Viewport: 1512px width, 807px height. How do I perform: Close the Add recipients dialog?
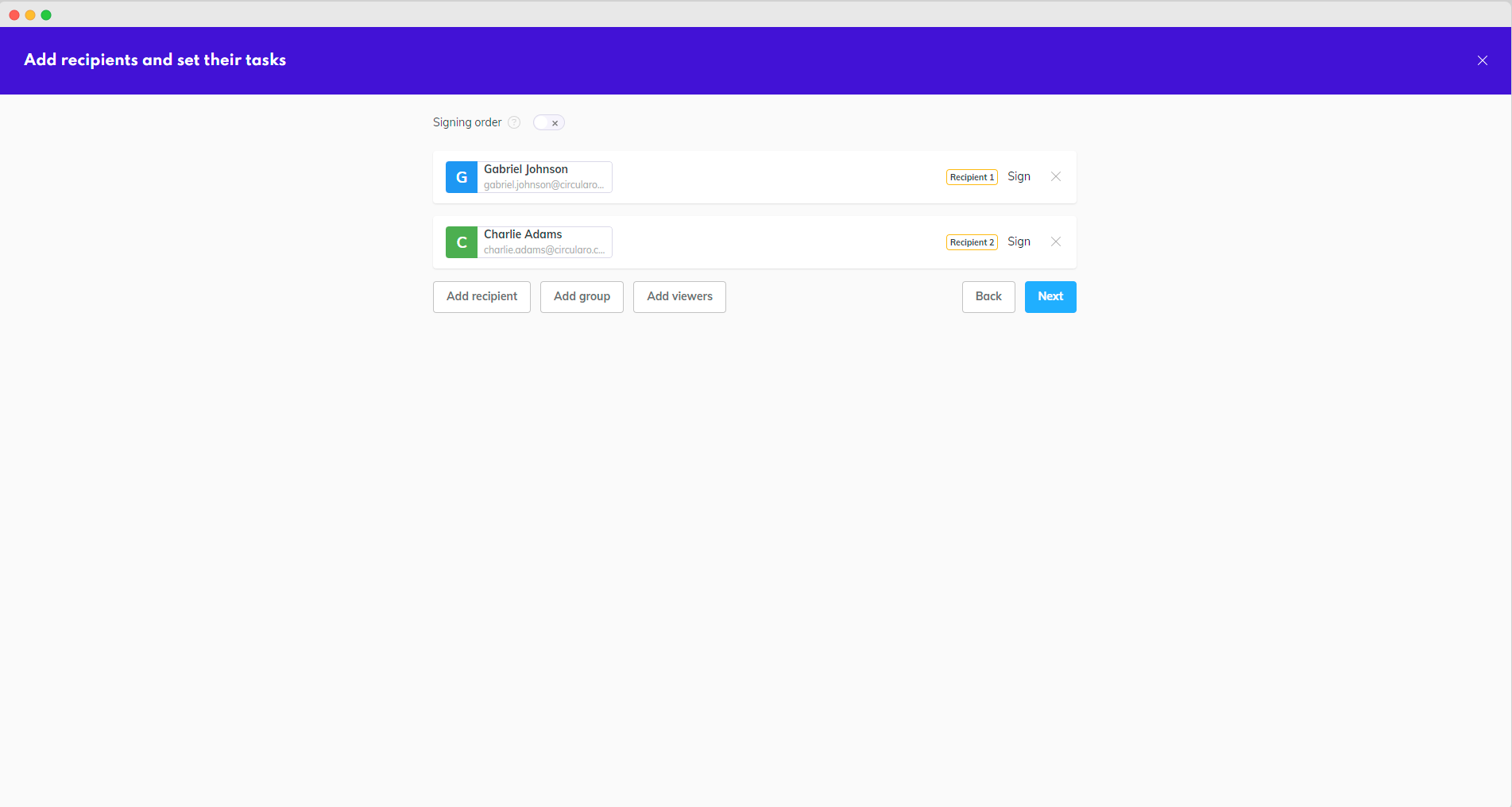1482,60
